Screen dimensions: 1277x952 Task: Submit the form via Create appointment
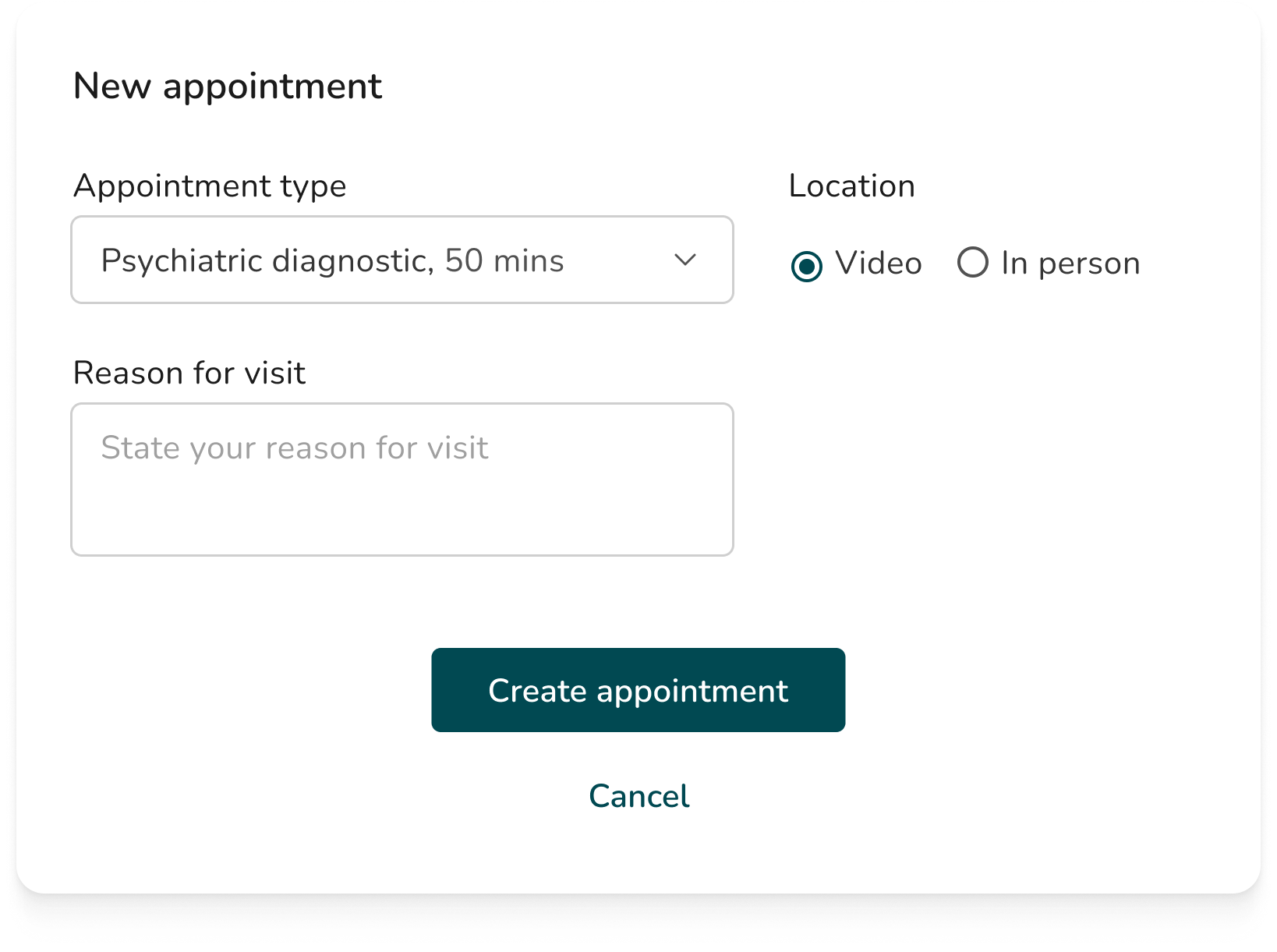[x=638, y=690]
